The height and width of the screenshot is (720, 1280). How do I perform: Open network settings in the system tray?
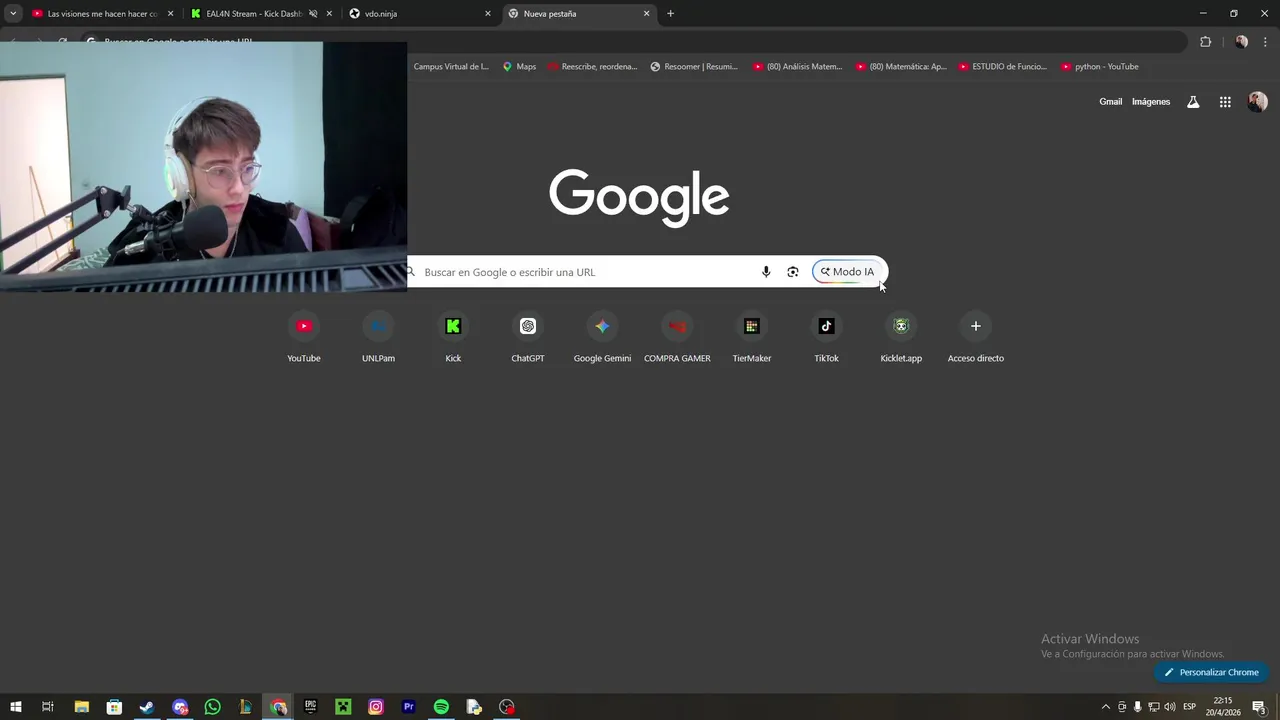tap(1154, 707)
